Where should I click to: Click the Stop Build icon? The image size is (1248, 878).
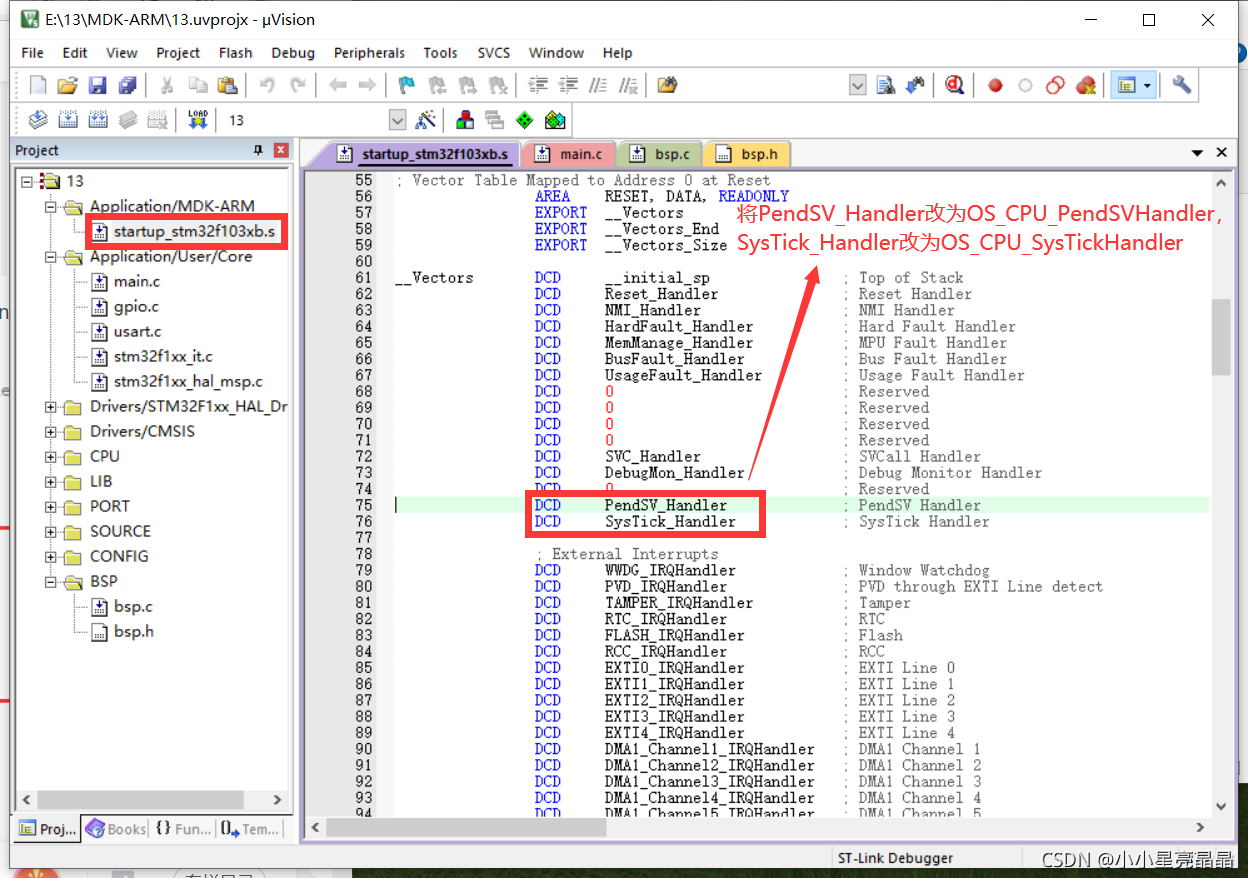[158, 120]
